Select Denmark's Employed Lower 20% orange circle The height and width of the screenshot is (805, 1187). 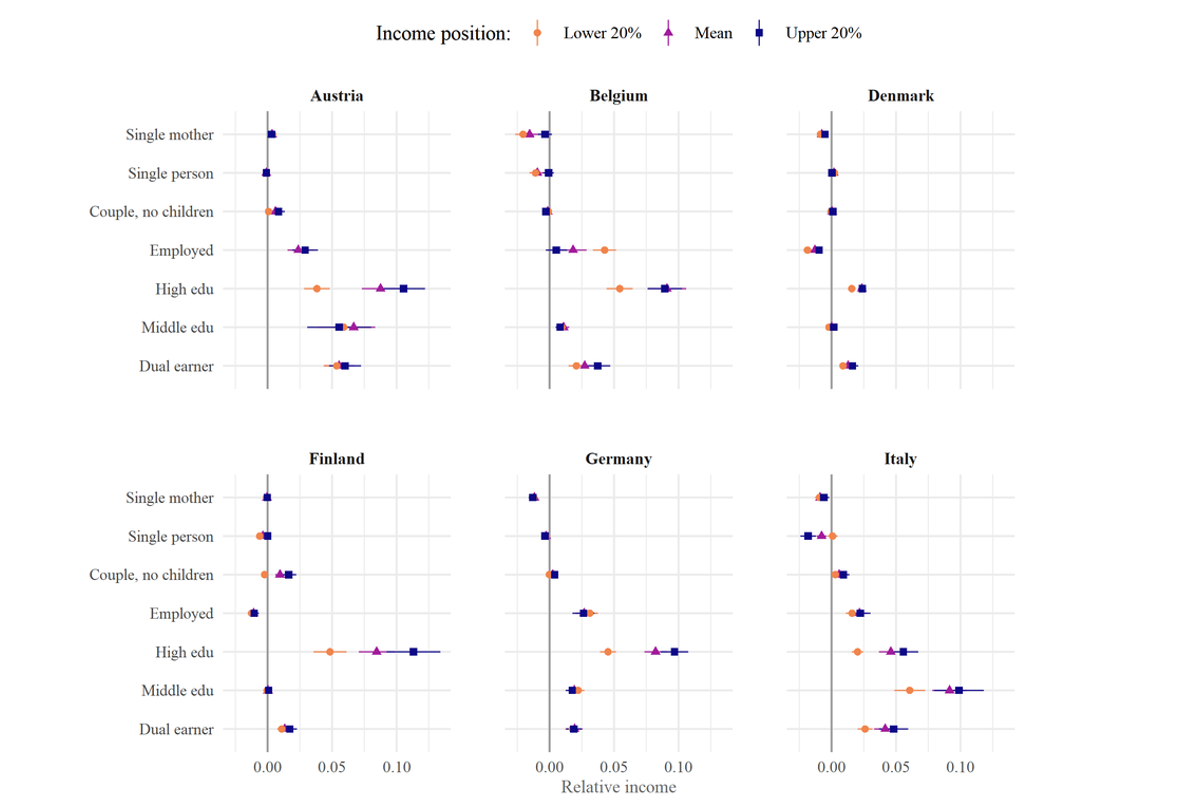coord(807,250)
